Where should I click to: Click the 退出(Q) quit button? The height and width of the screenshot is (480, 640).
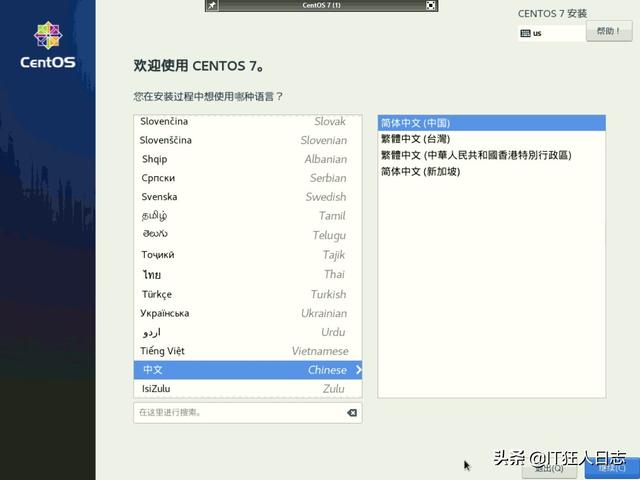point(549,469)
